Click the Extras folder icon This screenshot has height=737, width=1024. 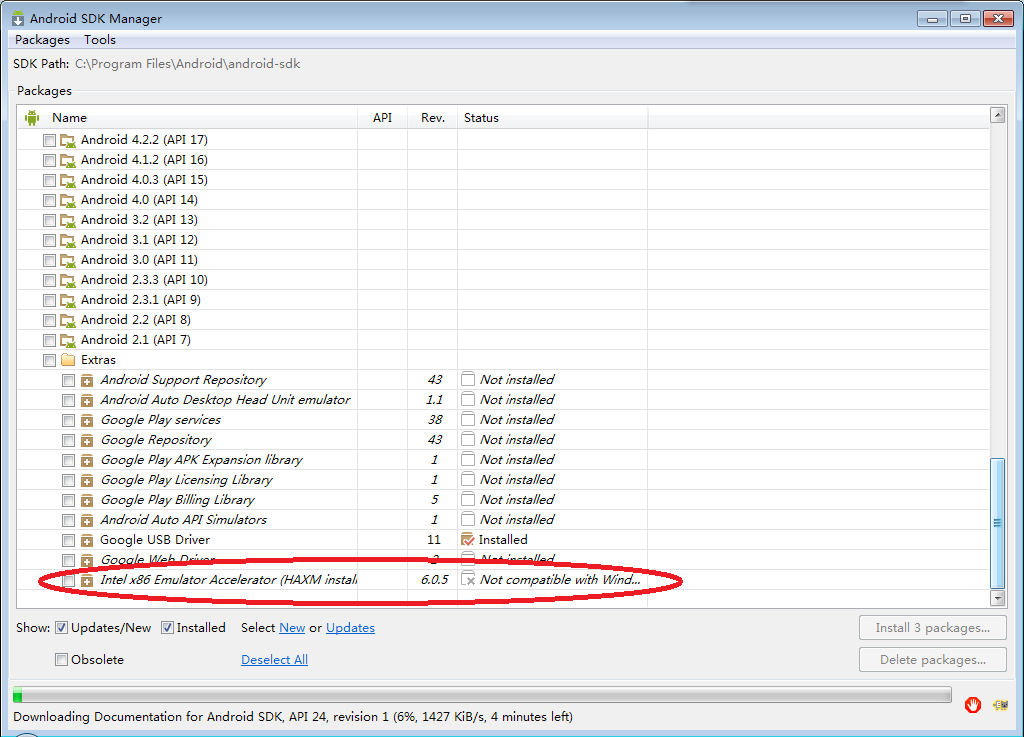coord(68,360)
